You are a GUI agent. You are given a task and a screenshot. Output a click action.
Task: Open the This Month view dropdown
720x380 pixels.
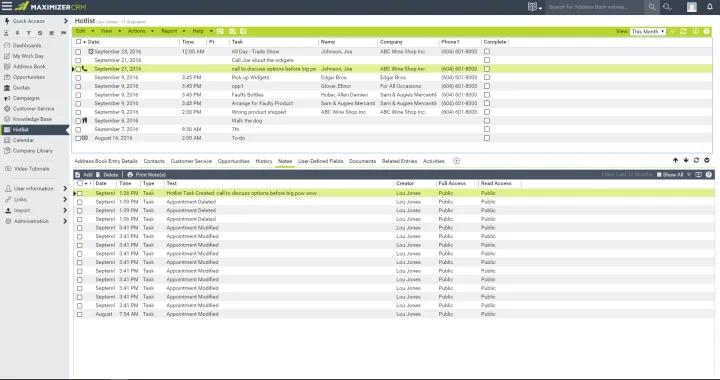click(648, 31)
